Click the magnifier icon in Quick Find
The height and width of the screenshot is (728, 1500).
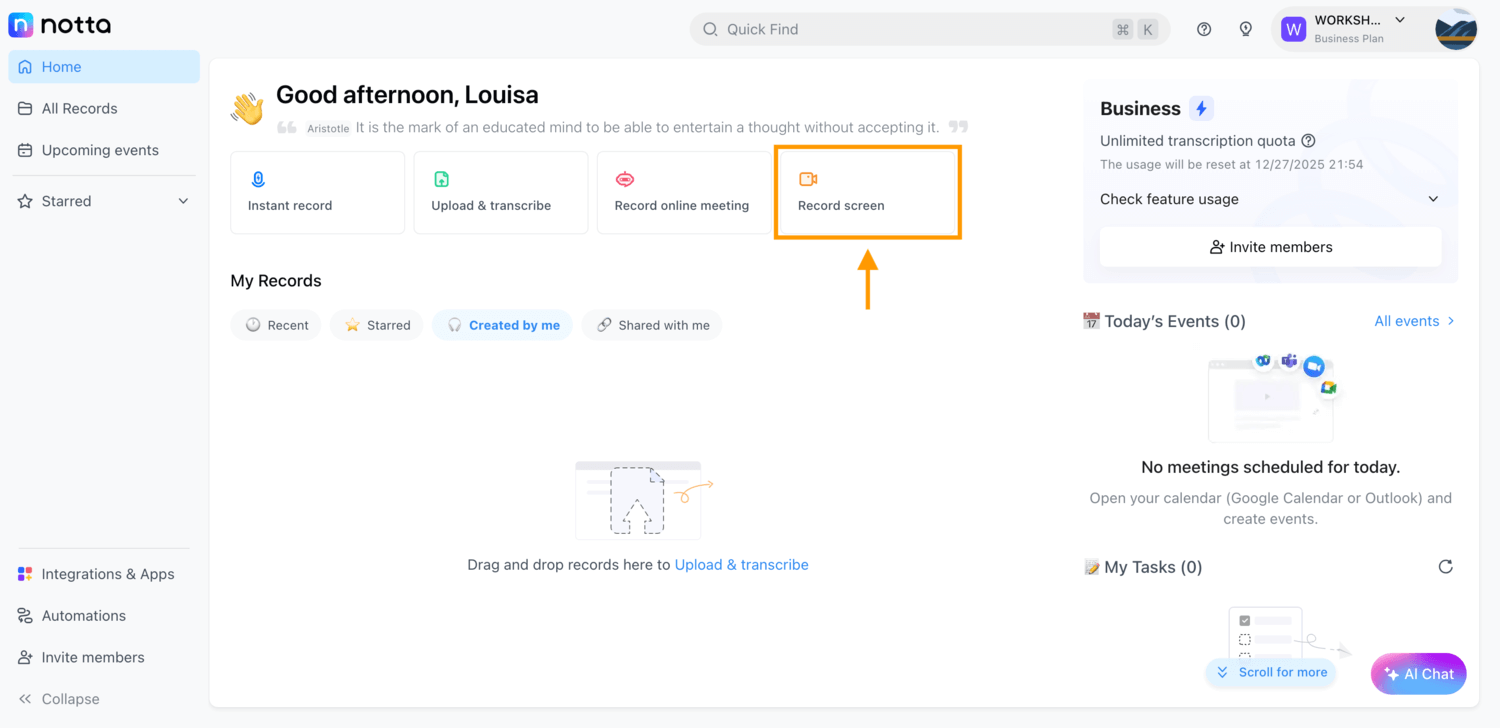pos(710,29)
